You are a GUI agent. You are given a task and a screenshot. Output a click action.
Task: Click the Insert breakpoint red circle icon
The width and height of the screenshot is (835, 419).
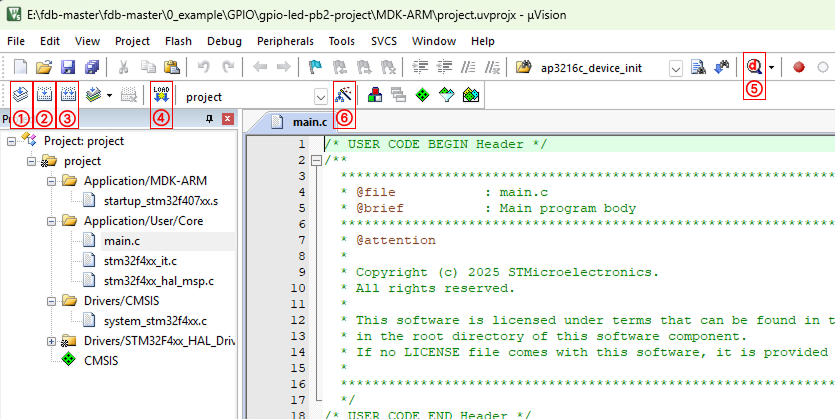point(799,67)
